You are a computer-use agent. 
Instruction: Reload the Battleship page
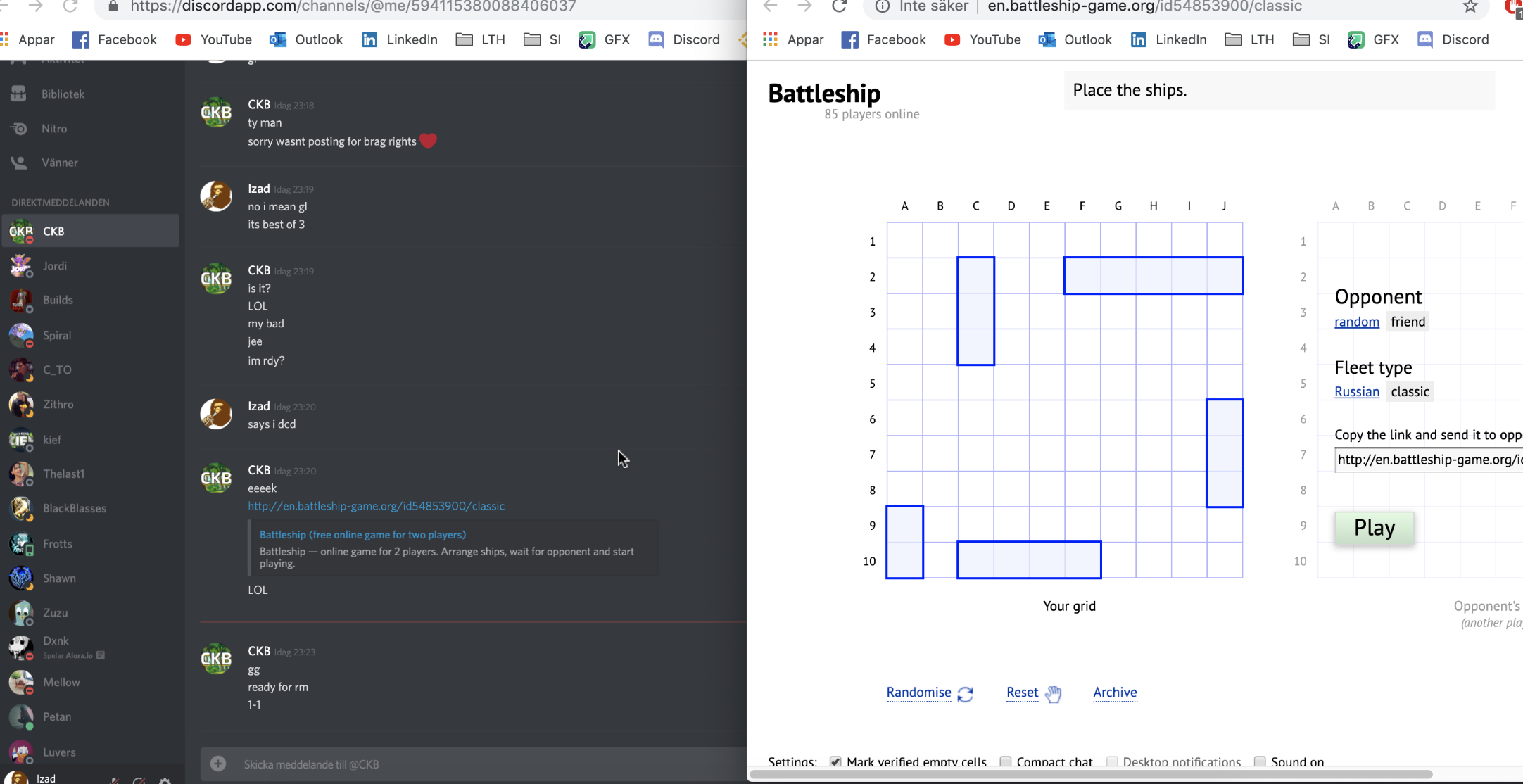pyautogui.click(x=839, y=6)
